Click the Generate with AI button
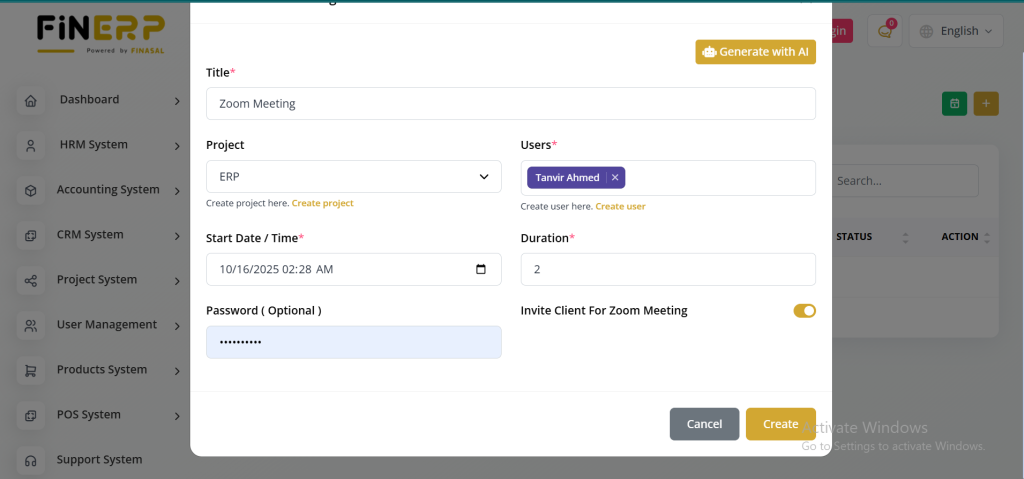 pyautogui.click(x=755, y=52)
